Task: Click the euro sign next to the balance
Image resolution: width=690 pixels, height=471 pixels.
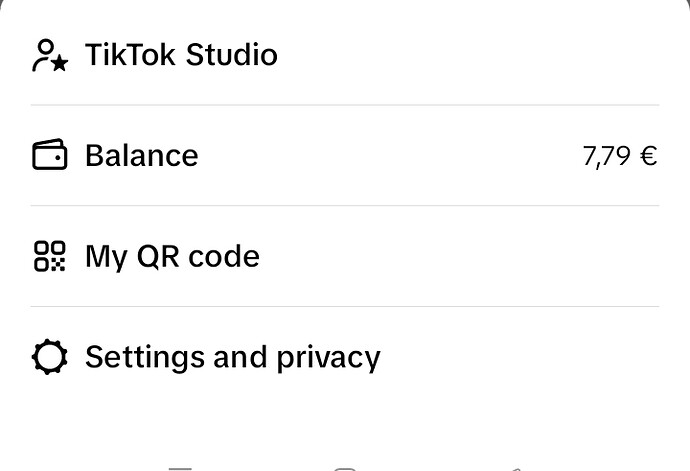Action: tap(649, 155)
